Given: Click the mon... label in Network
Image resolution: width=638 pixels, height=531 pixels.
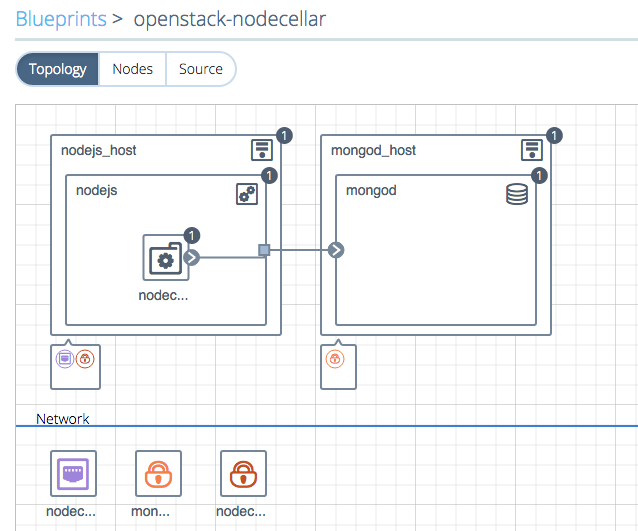Looking at the screenshot, I should [x=150, y=511].
